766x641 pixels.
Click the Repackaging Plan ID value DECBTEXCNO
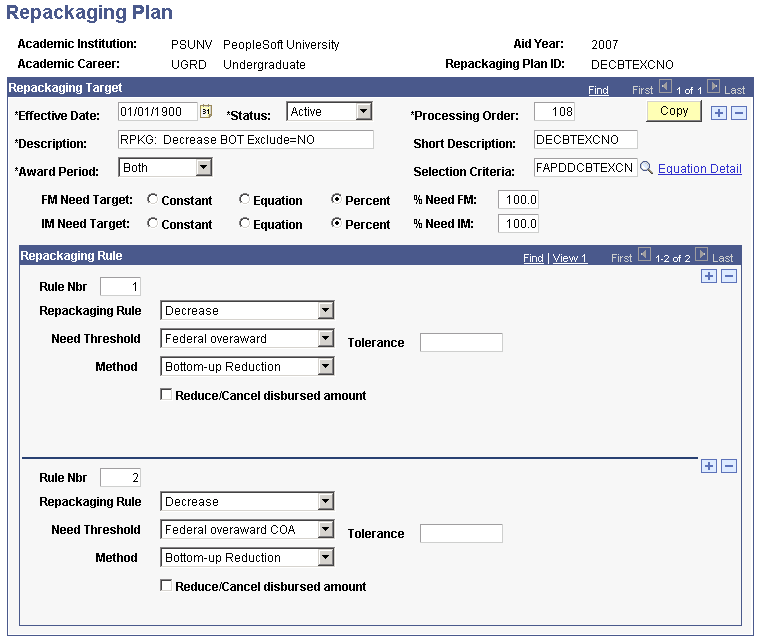[632, 64]
